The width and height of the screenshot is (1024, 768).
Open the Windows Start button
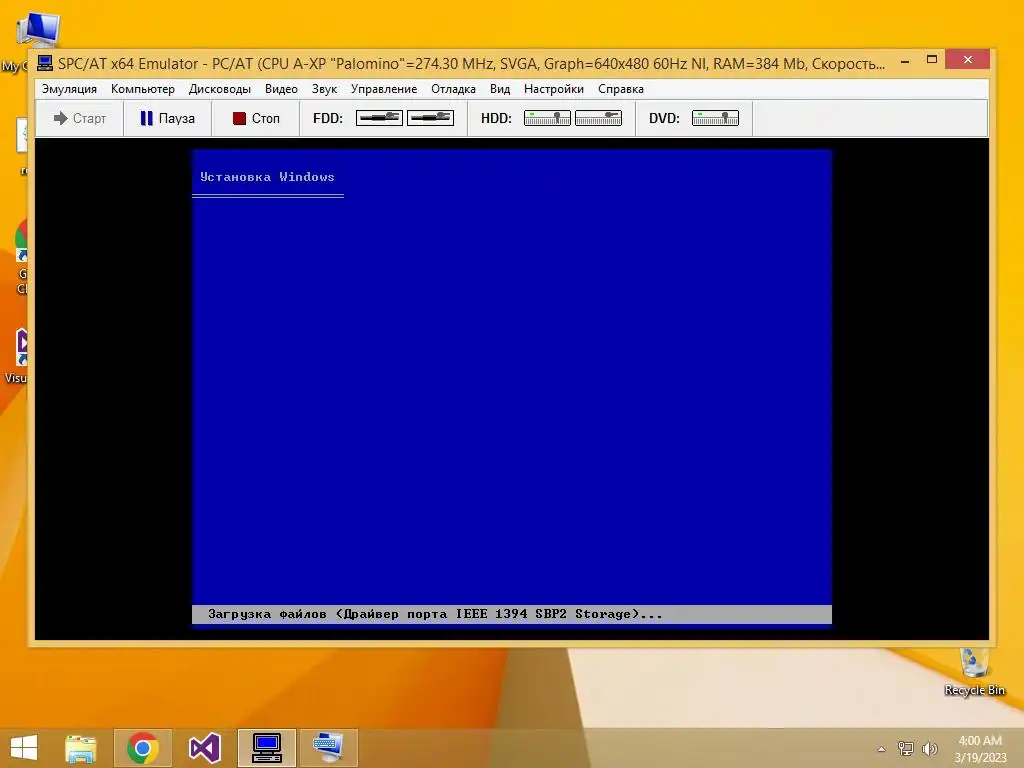tap(24, 748)
